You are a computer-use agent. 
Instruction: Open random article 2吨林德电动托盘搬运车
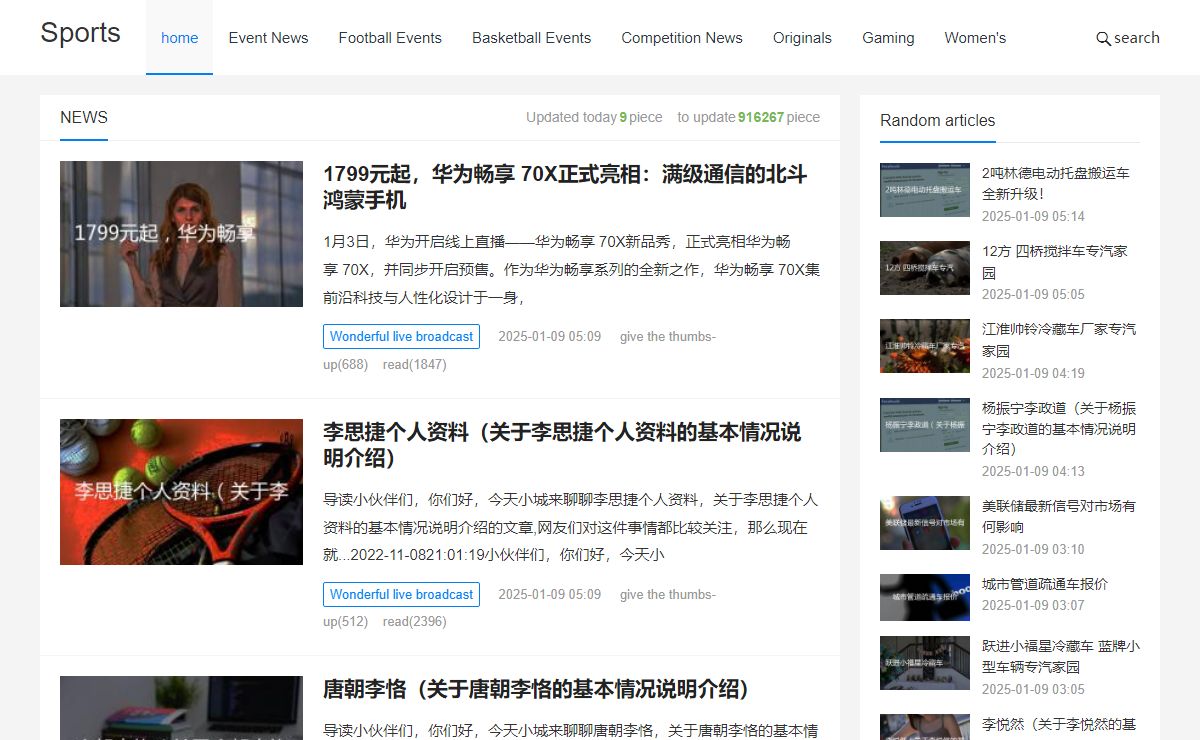[1056, 183]
